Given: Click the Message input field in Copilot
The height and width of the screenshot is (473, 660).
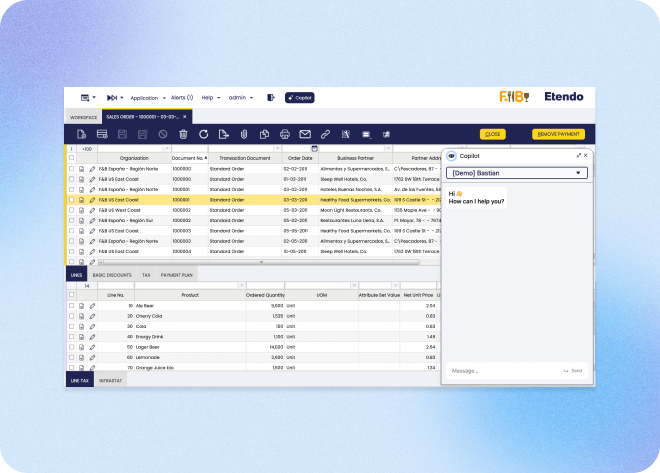Looking at the screenshot, I should 500,371.
